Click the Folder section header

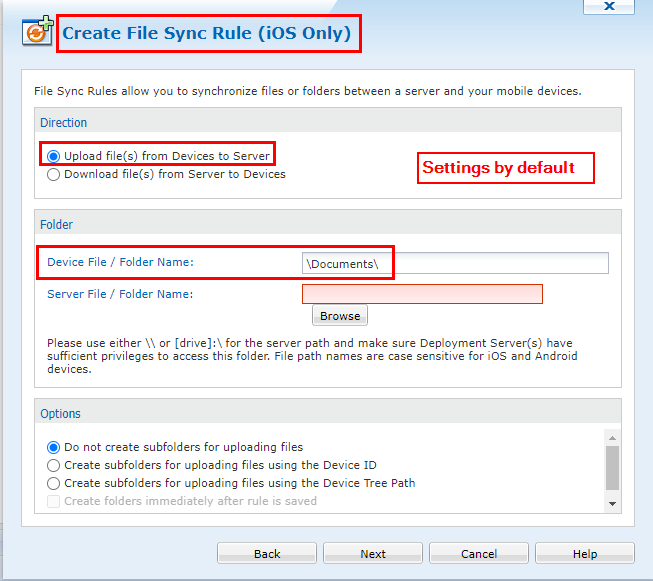(57, 225)
